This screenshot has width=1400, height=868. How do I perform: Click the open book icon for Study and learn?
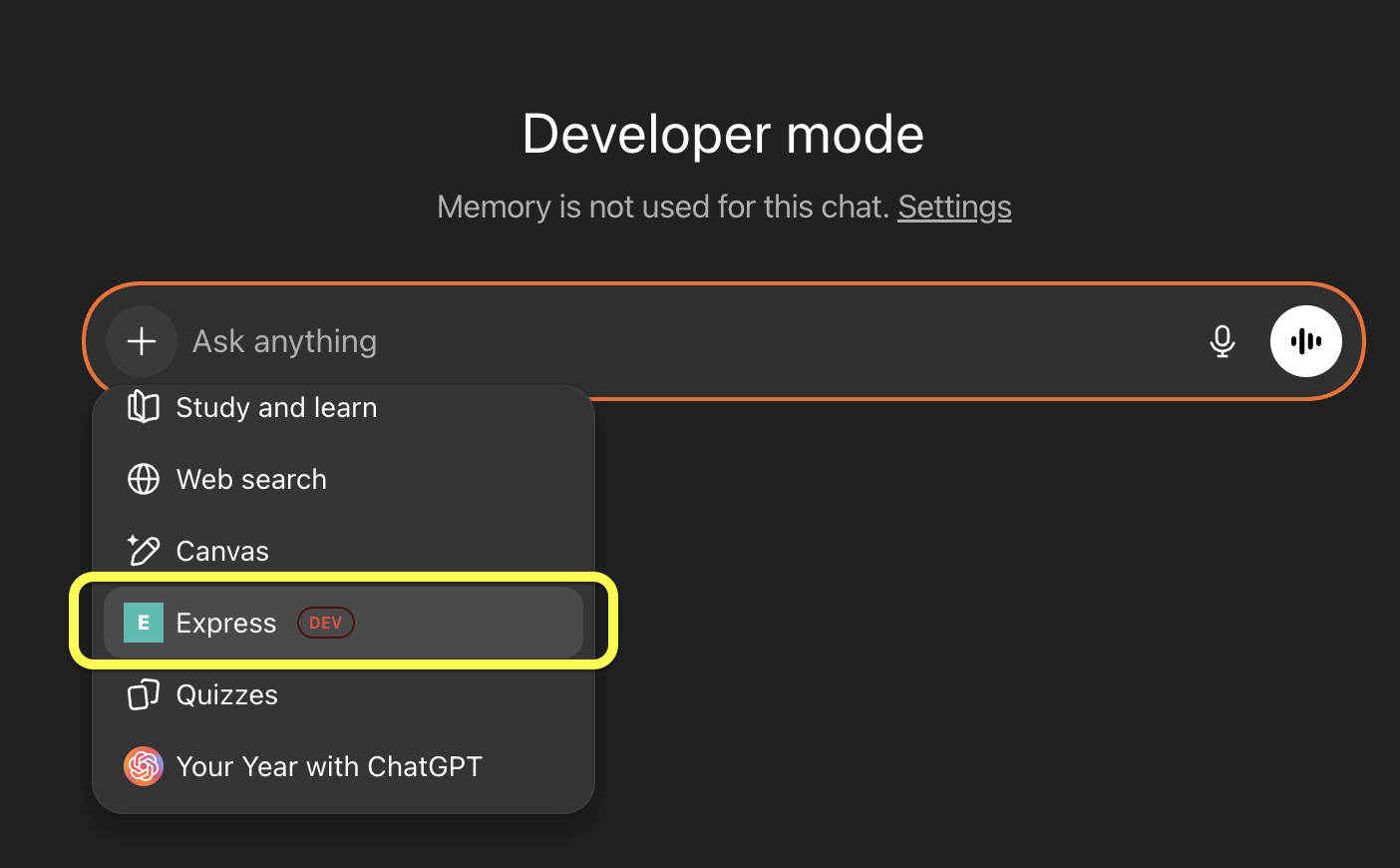144,407
